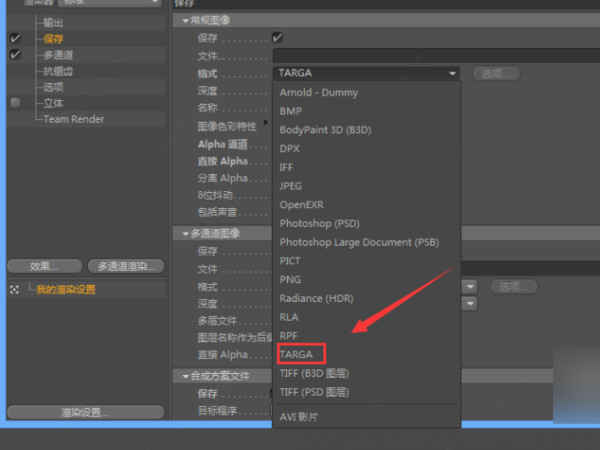The image size is (600, 450).
Task: Click the 多通道渲染... button
Action: point(126,266)
